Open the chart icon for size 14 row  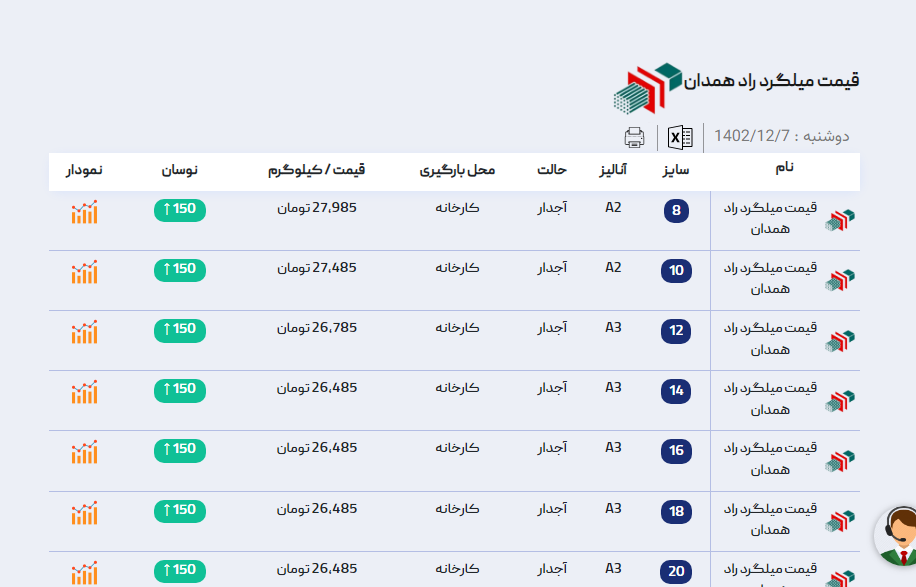(x=85, y=391)
